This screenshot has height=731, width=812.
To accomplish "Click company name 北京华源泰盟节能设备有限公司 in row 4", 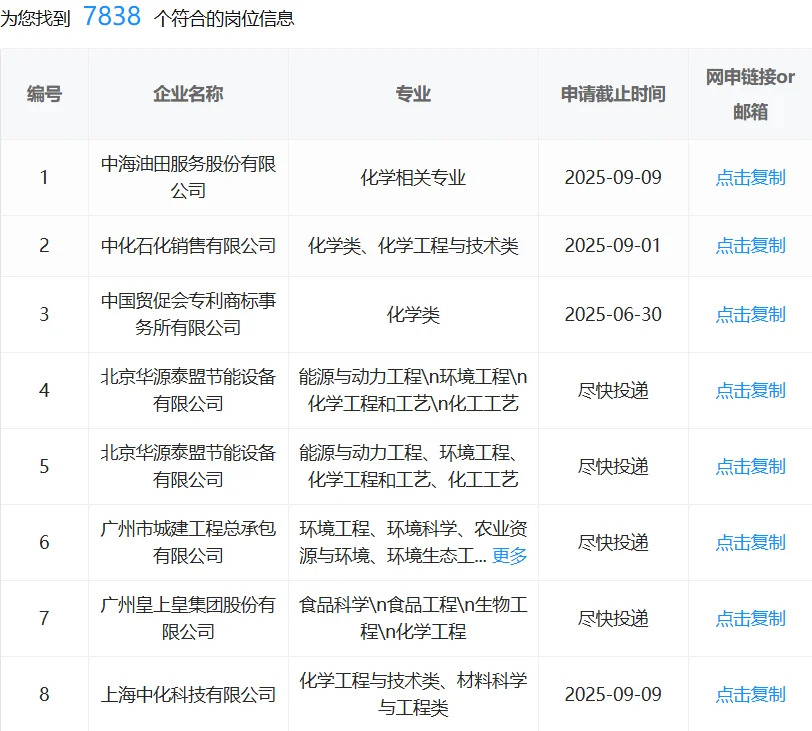I will tap(190, 390).
